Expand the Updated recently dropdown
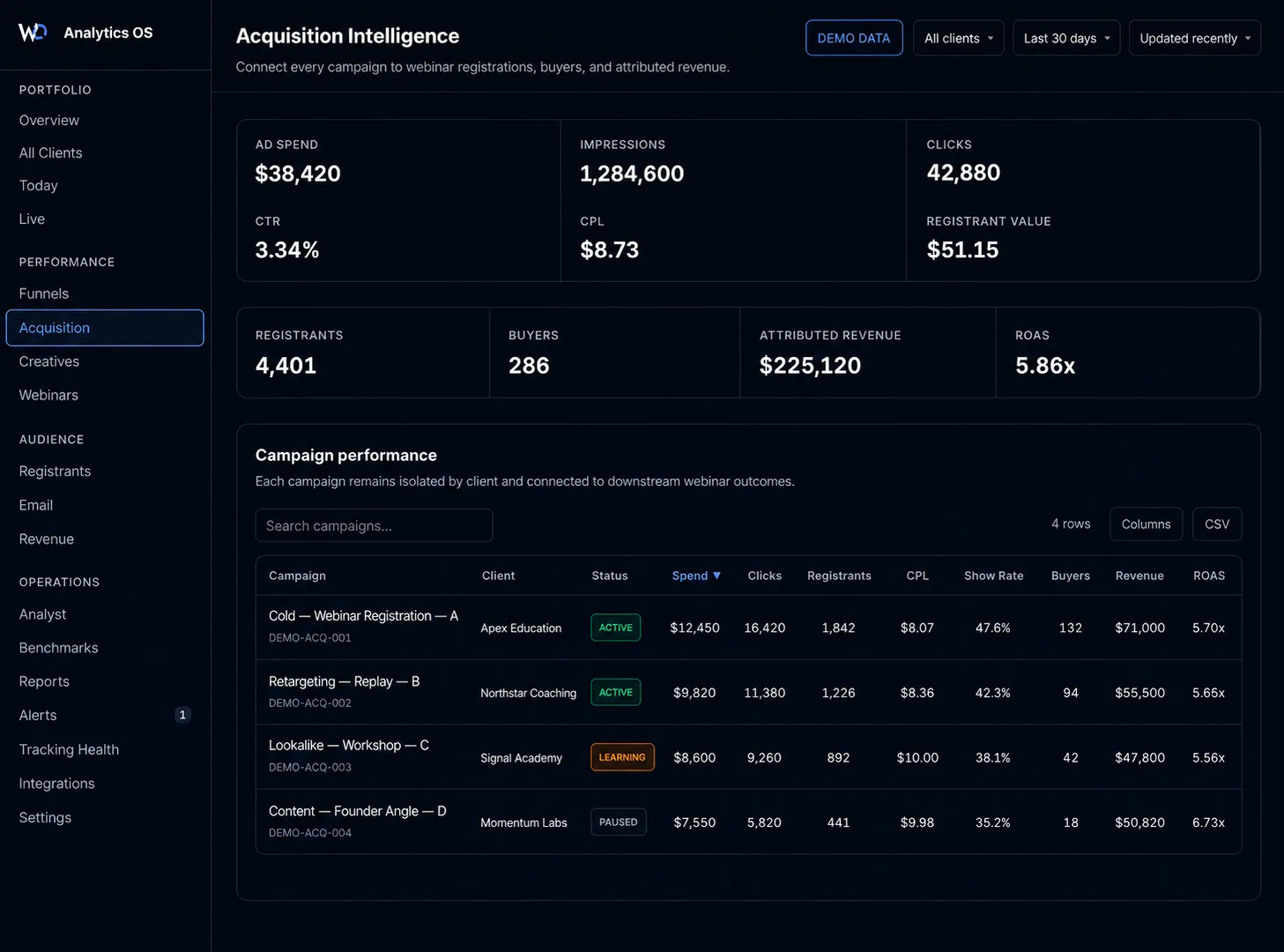This screenshot has height=952, width=1284. pos(1195,38)
